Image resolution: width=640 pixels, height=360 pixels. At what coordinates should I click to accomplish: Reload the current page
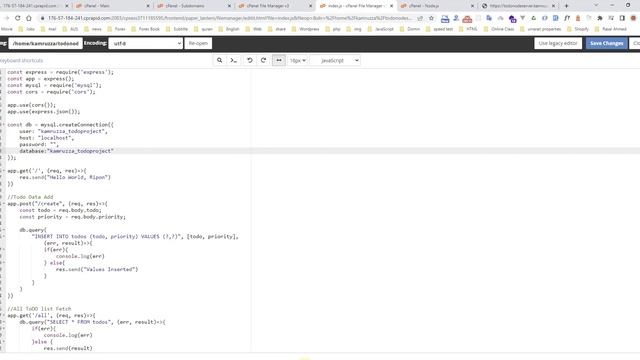pos(18,18)
